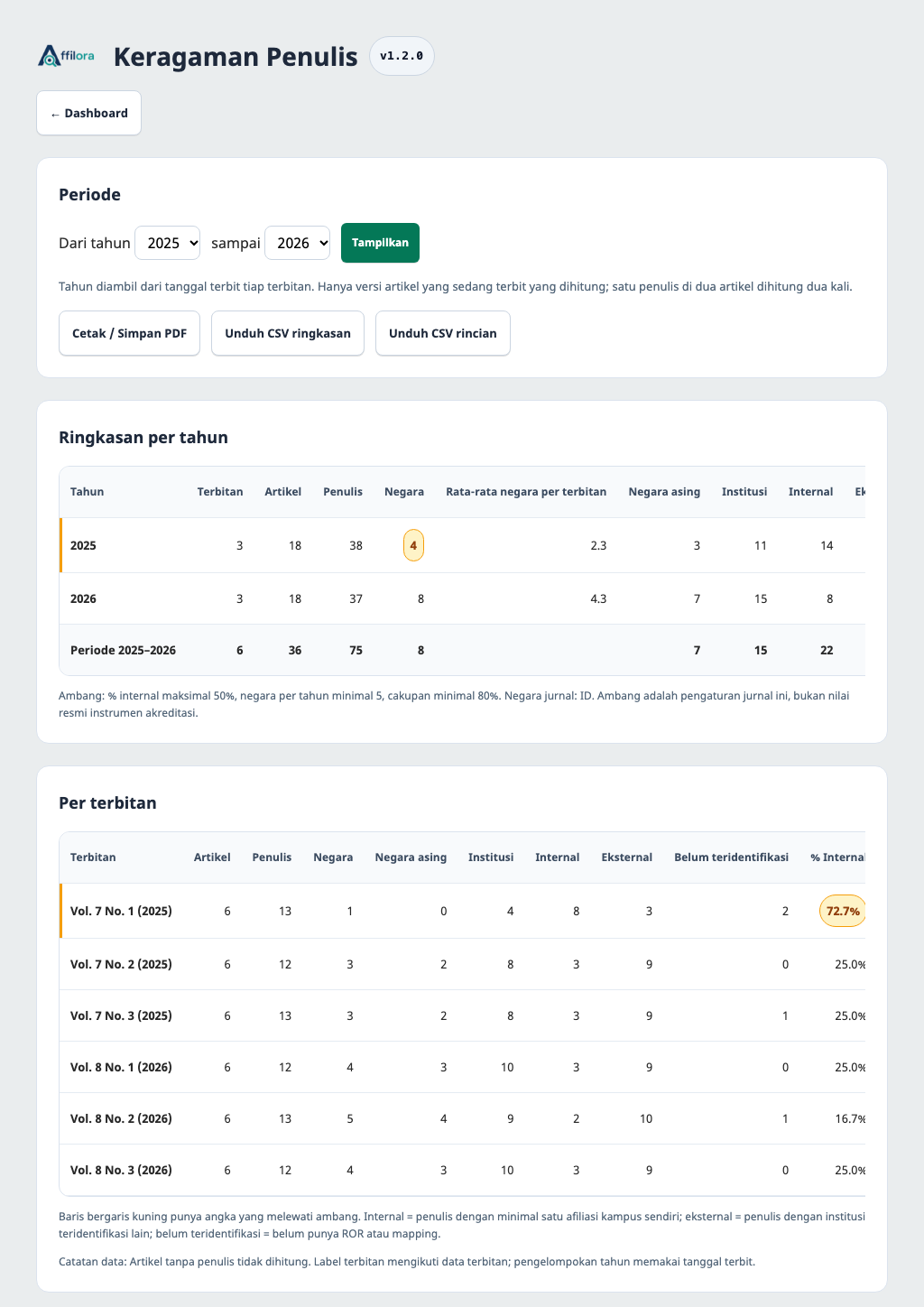Click the 2026 row label in yearly summary
The width and height of the screenshot is (924, 1307).
pyautogui.click(x=83, y=598)
